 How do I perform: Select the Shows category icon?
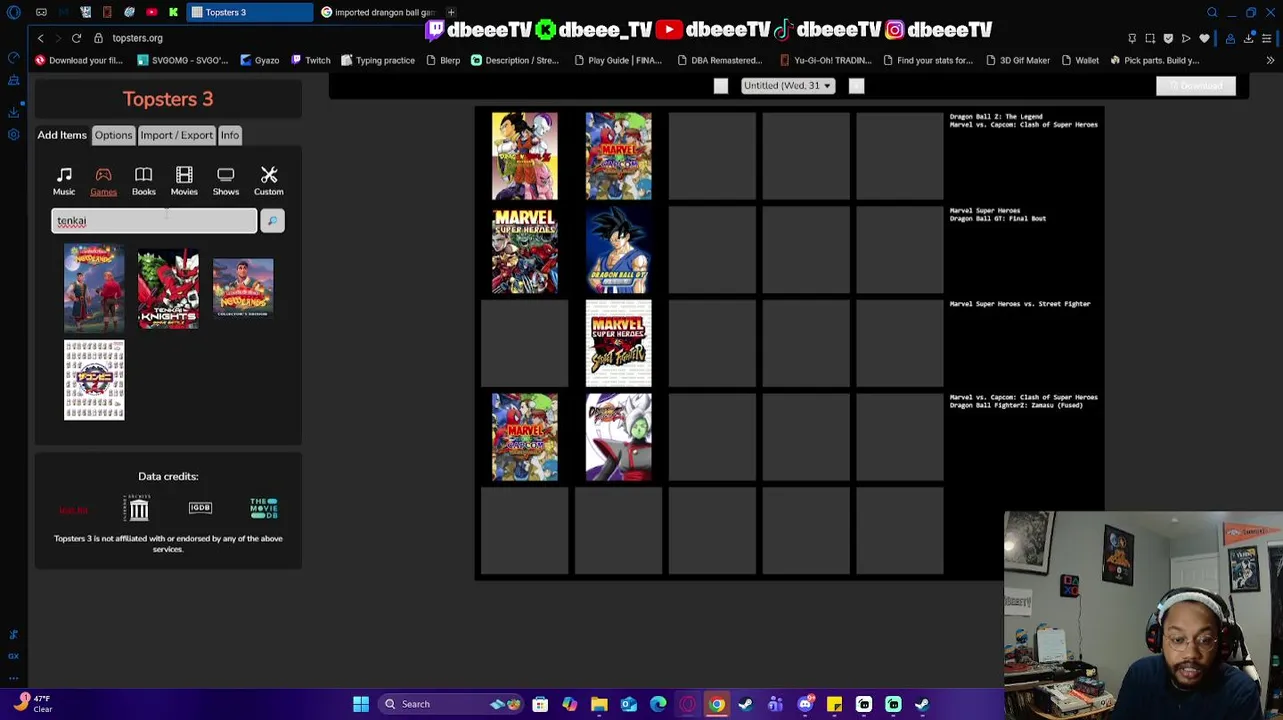click(x=226, y=181)
